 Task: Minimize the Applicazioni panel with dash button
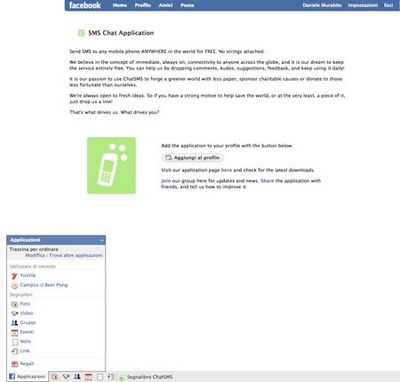point(101,240)
